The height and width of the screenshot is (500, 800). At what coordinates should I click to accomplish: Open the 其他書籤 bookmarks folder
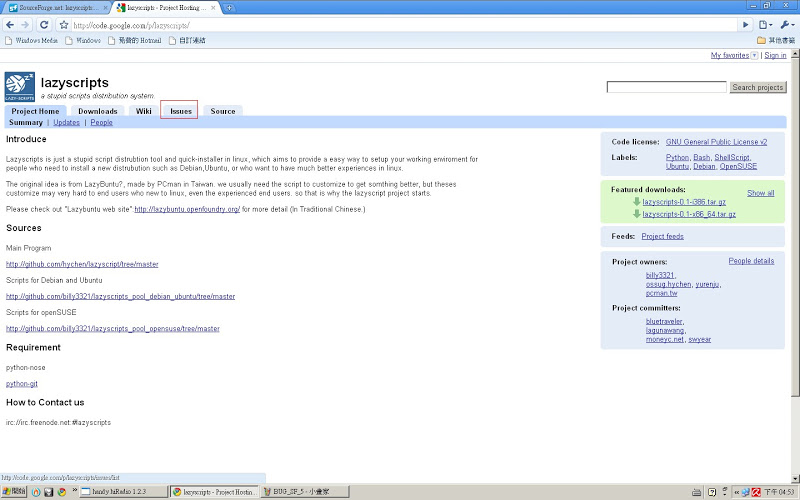pyautogui.click(x=776, y=40)
